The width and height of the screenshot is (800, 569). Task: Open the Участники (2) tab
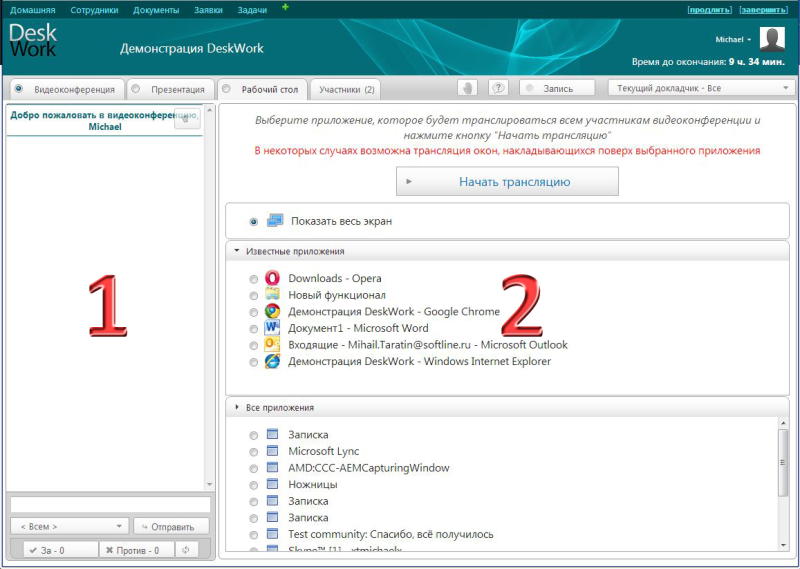click(x=345, y=89)
